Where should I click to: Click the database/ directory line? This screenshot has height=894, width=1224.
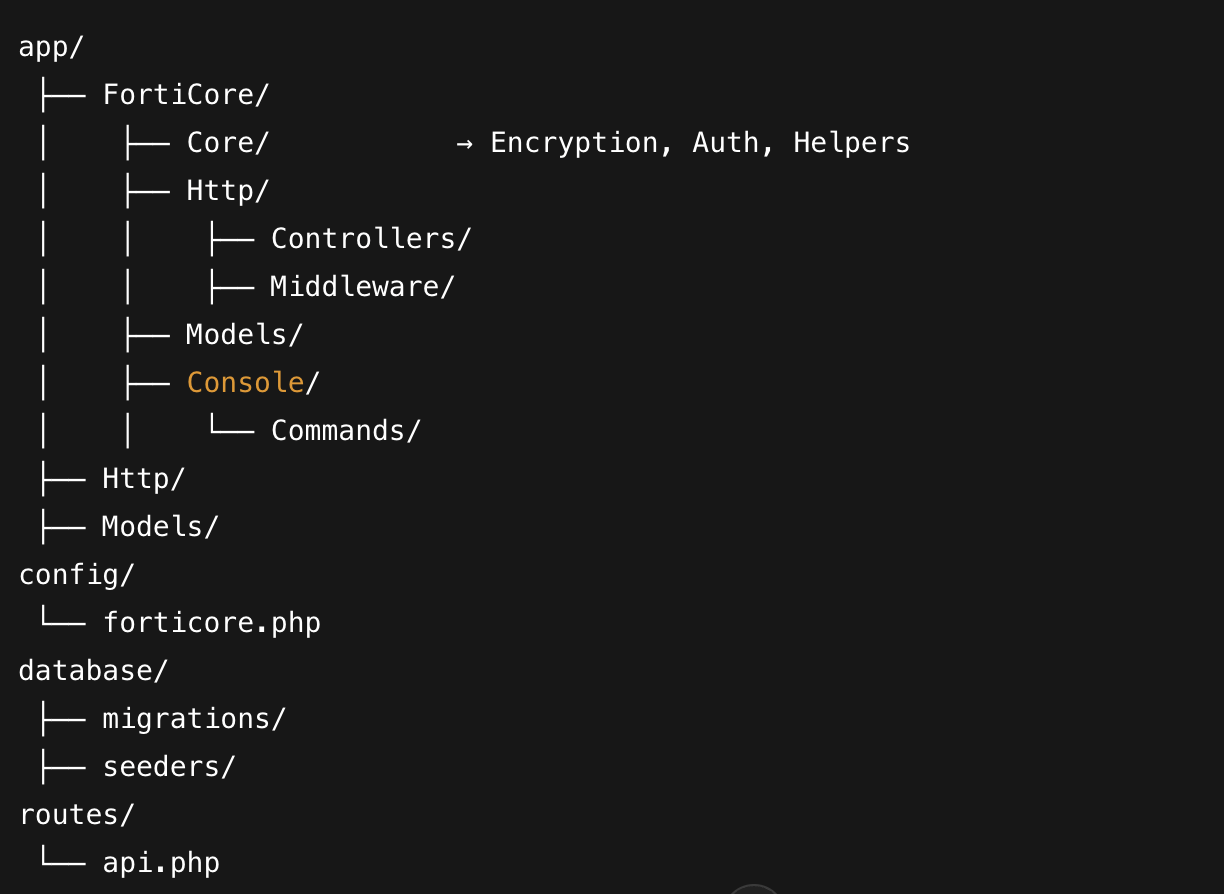coord(92,671)
